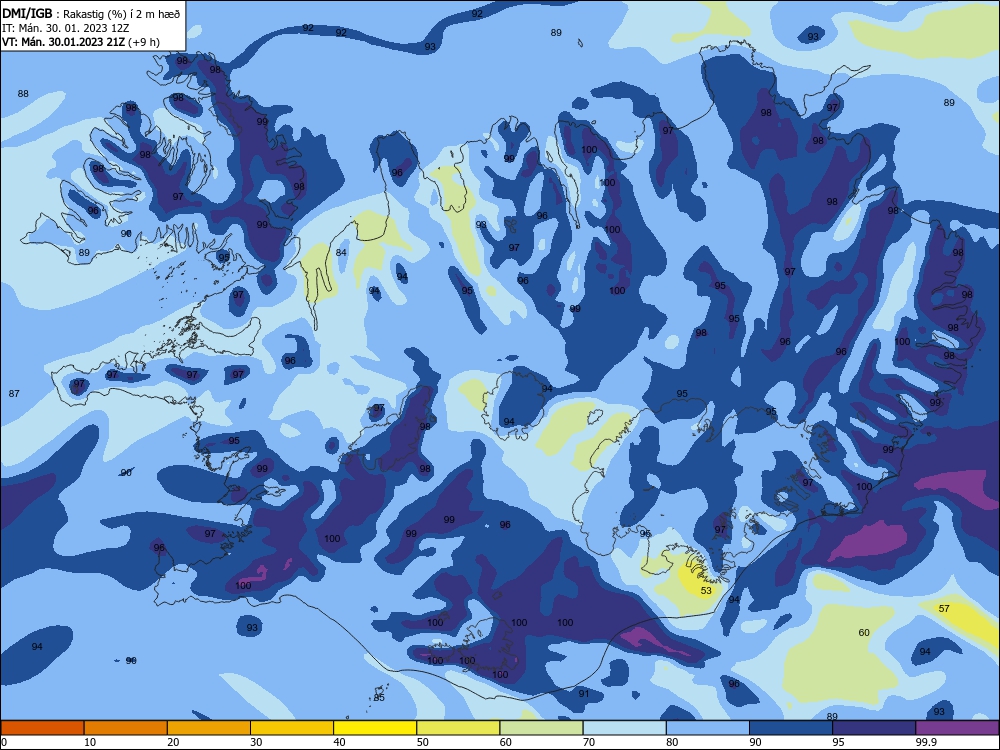The width and height of the screenshot is (1000, 750).
Task: Click the '53' humidity value on the map
Action: pyautogui.click(x=706, y=591)
